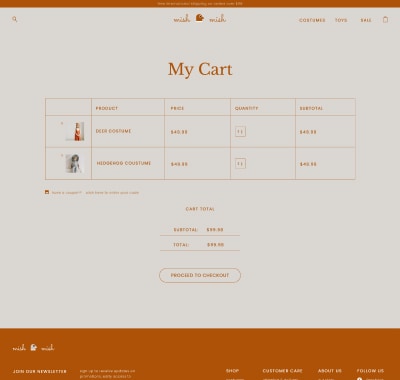This screenshot has height=380, width=400.
Task: Click the footer Customer Care heading
Action: (x=282, y=371)
